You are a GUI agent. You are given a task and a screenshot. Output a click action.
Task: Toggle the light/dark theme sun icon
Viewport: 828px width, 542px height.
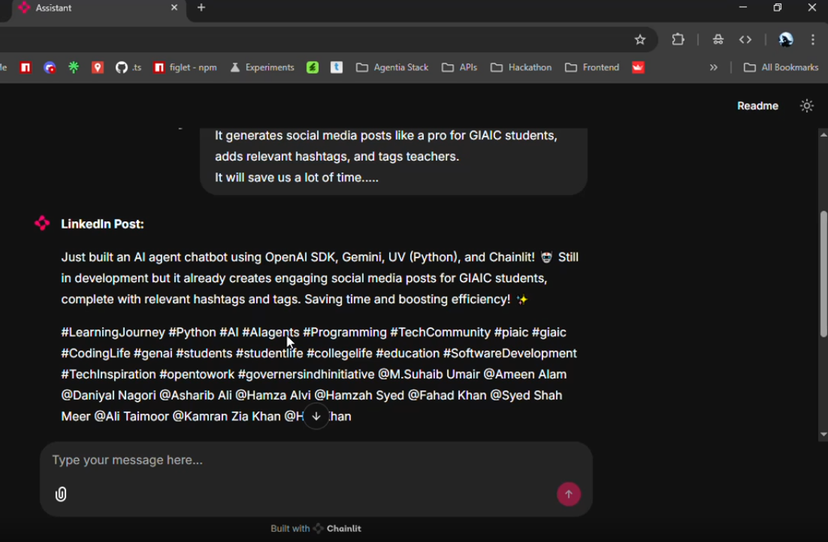click(x=806, y=106)
